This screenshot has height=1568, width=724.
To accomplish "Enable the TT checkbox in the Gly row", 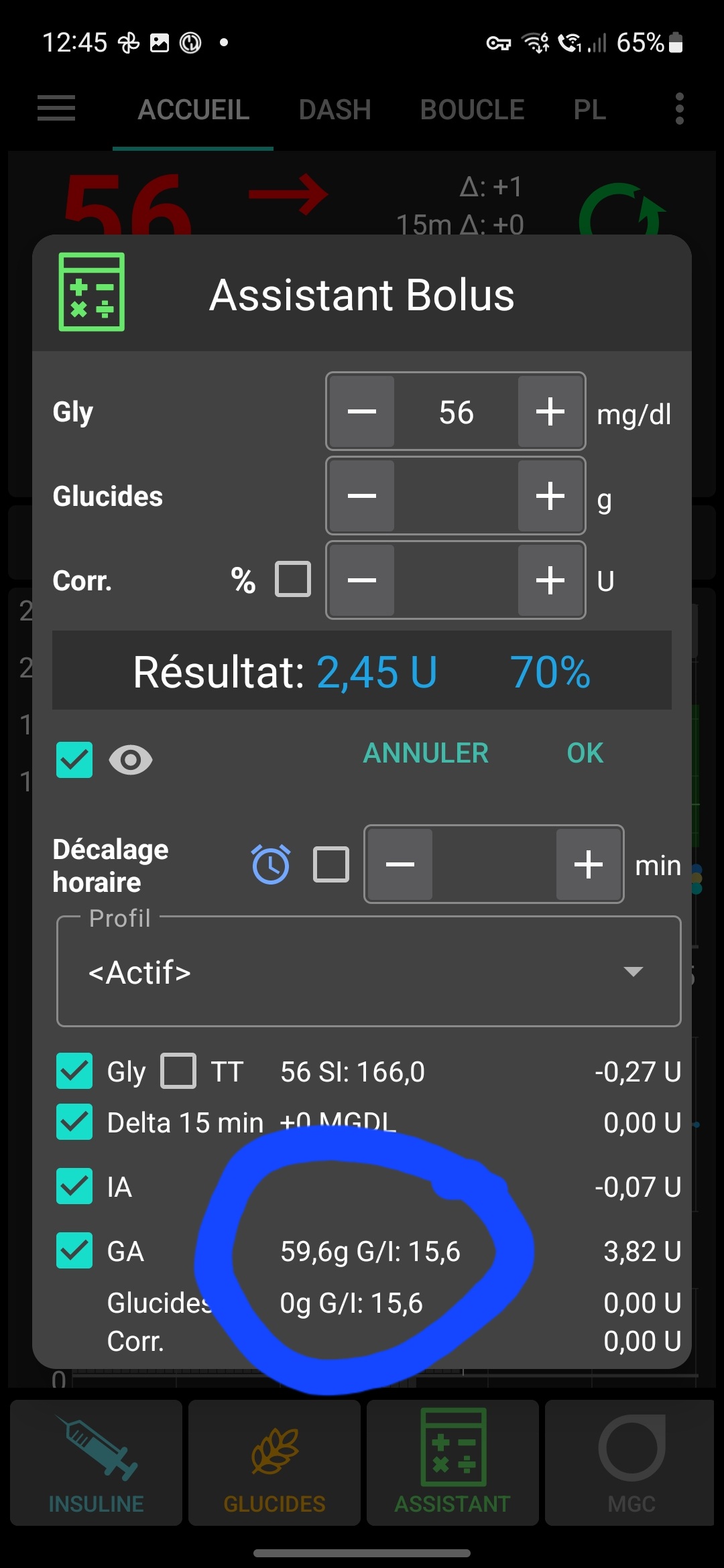I will [180, 1070].
